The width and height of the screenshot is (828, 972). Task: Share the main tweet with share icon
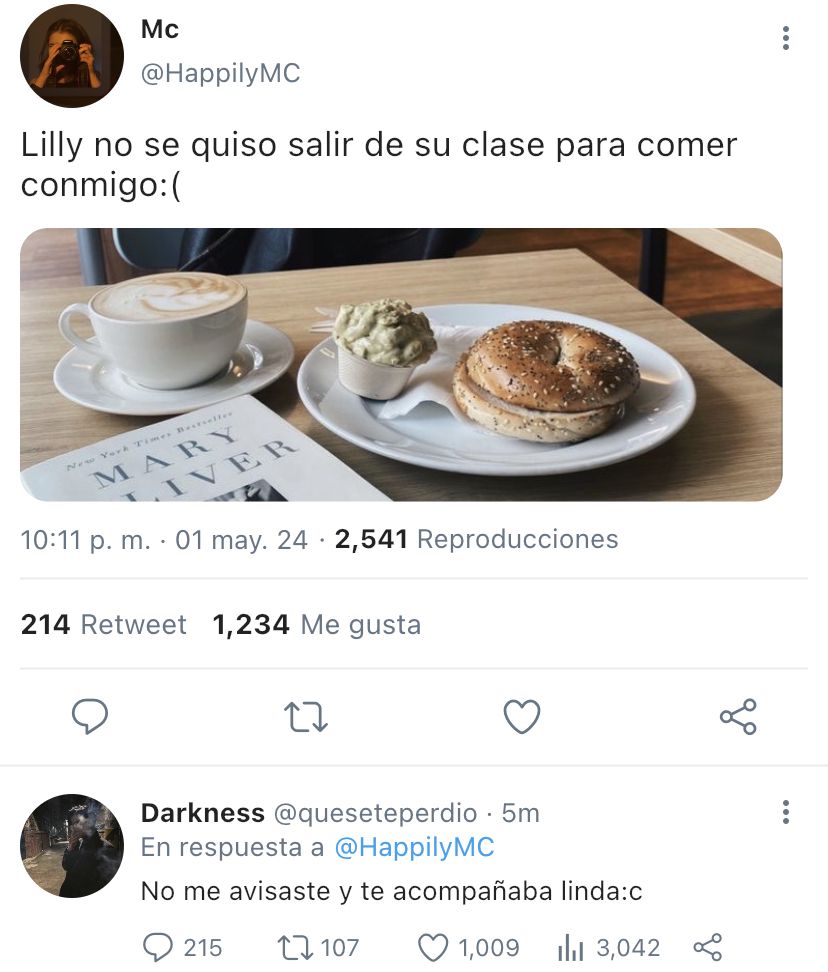pyautogui.click(x=738, y=717)
